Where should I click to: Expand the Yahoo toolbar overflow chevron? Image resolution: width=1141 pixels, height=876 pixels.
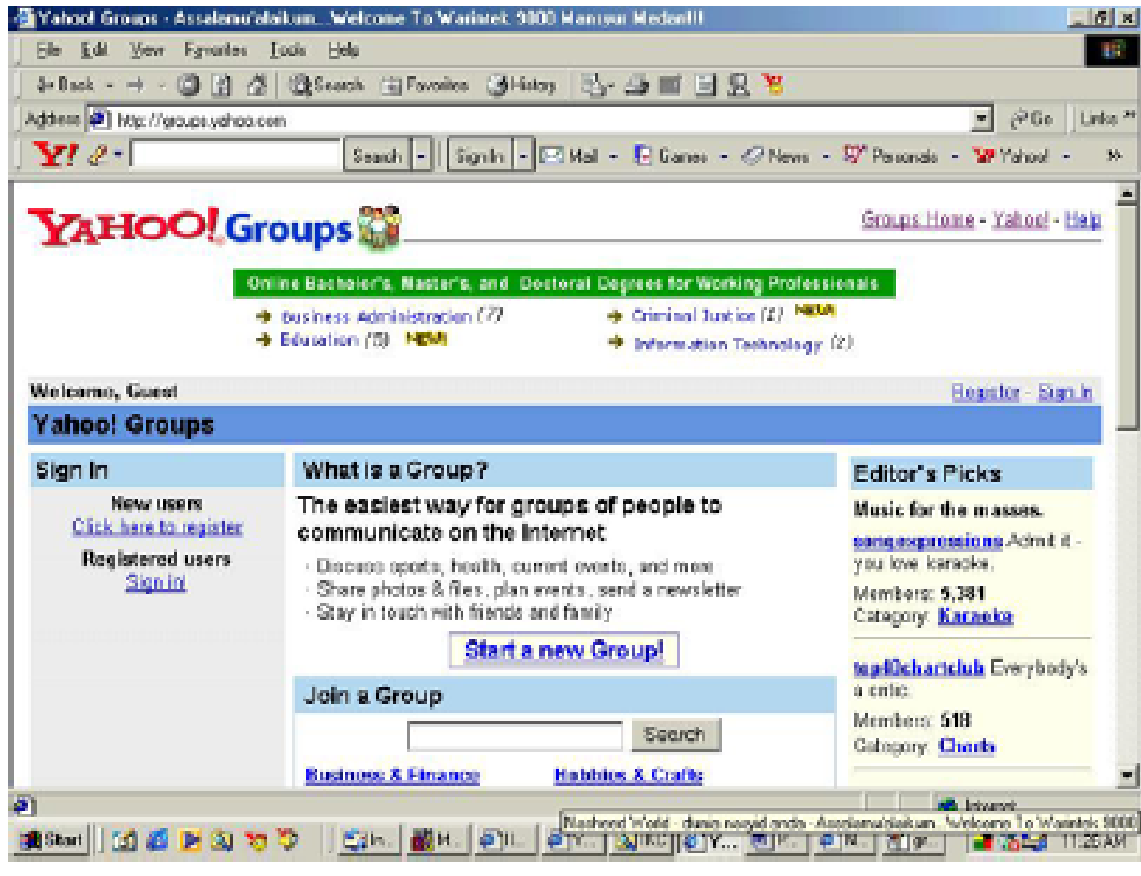click(1113, 155)
